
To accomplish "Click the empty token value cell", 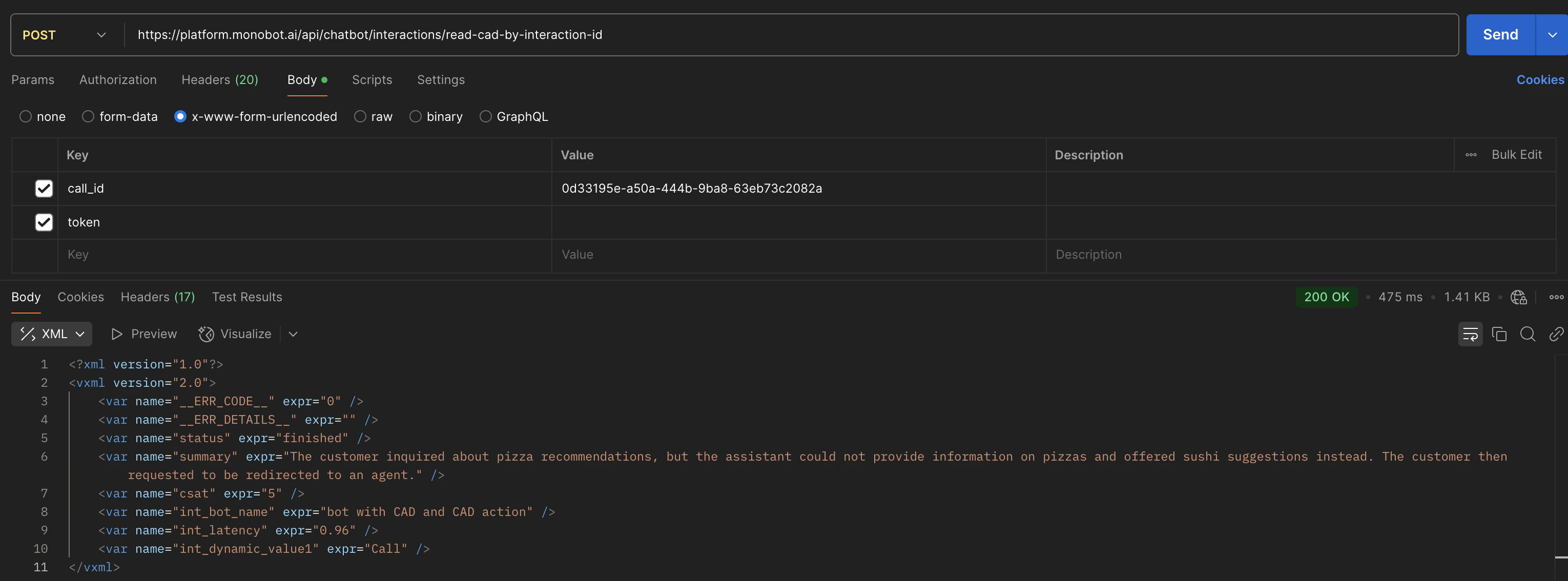I will point(799,222).
